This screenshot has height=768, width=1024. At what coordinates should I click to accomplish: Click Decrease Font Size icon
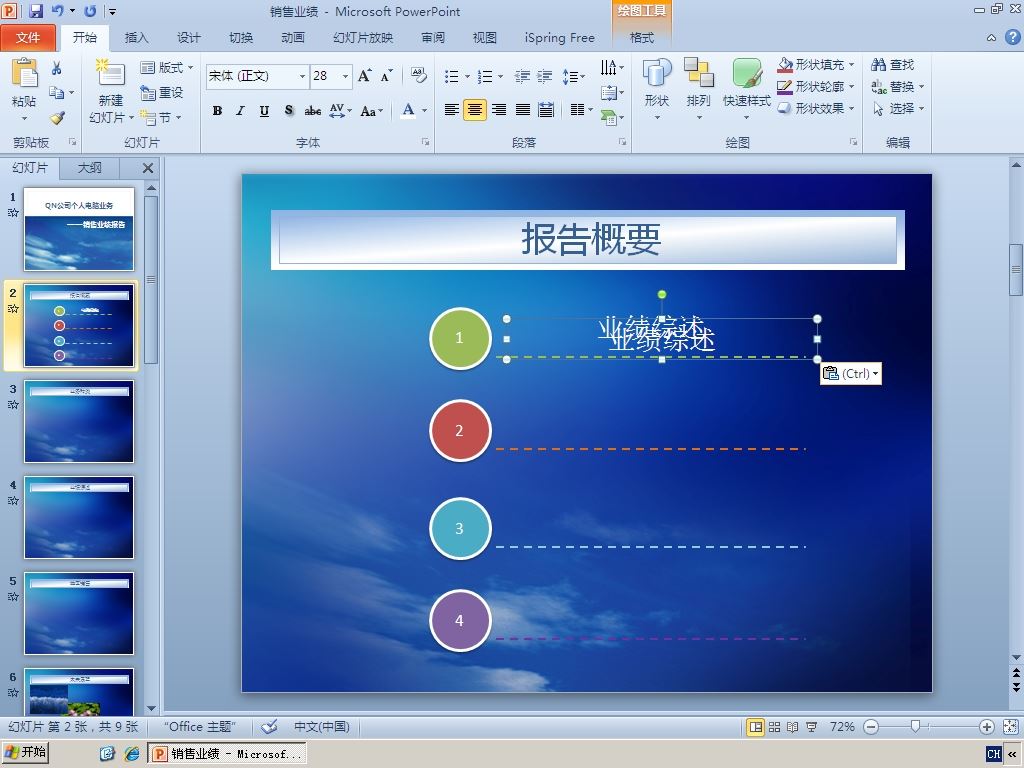pyautogui.click(x=387, y=76)
